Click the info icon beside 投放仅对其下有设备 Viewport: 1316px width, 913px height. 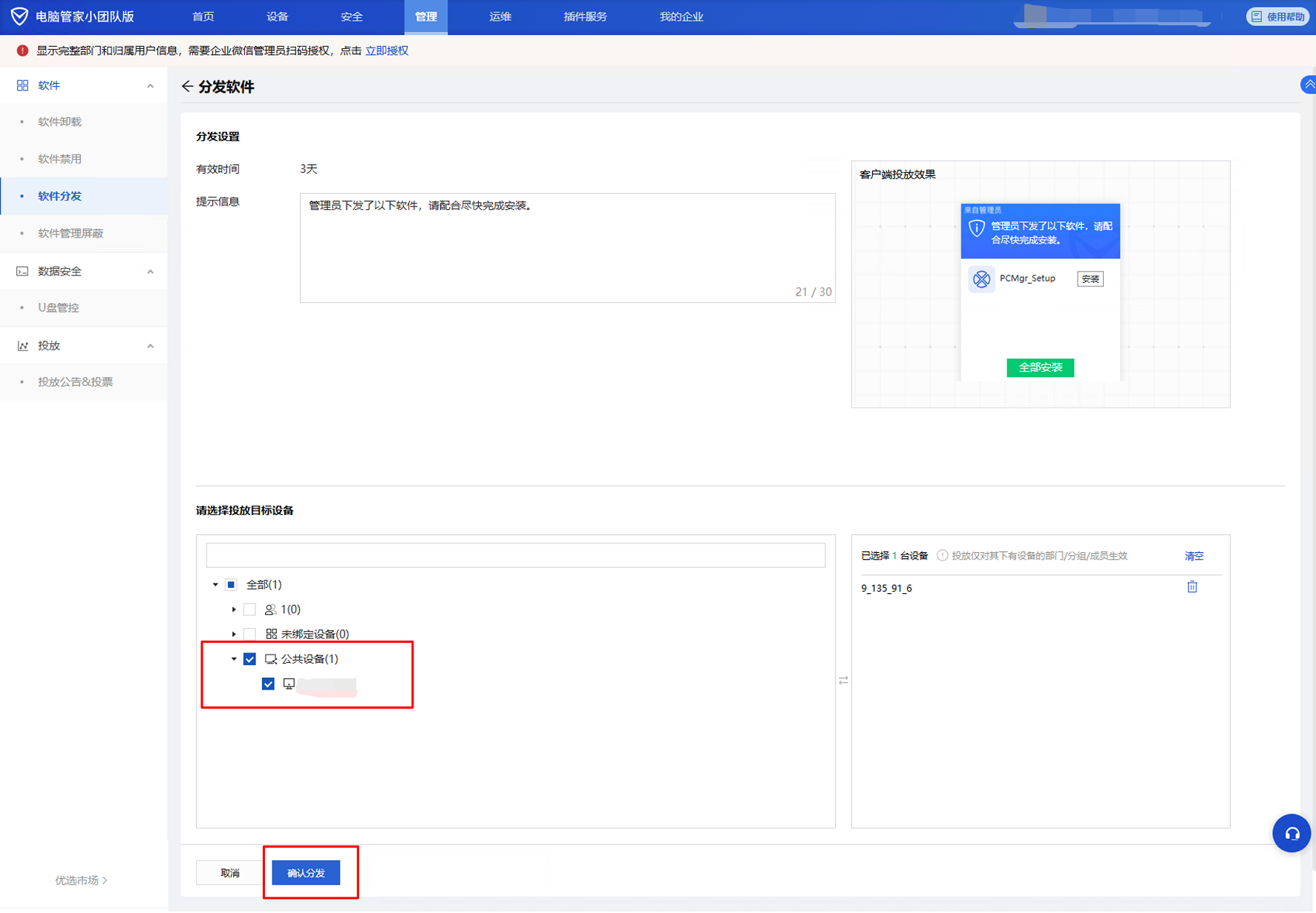point(942,556)
